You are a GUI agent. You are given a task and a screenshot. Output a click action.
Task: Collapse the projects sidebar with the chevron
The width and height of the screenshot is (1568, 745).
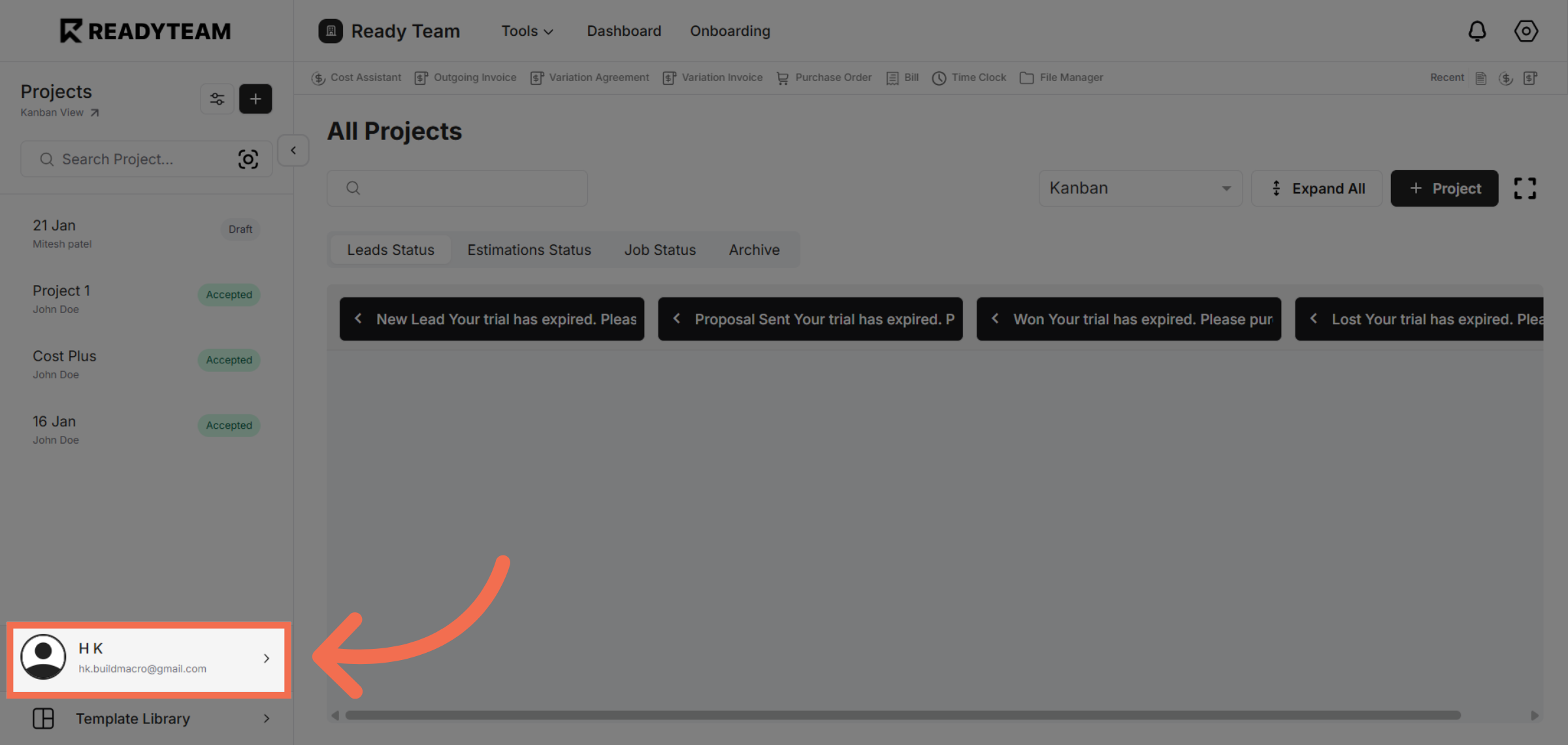point(293,150)
